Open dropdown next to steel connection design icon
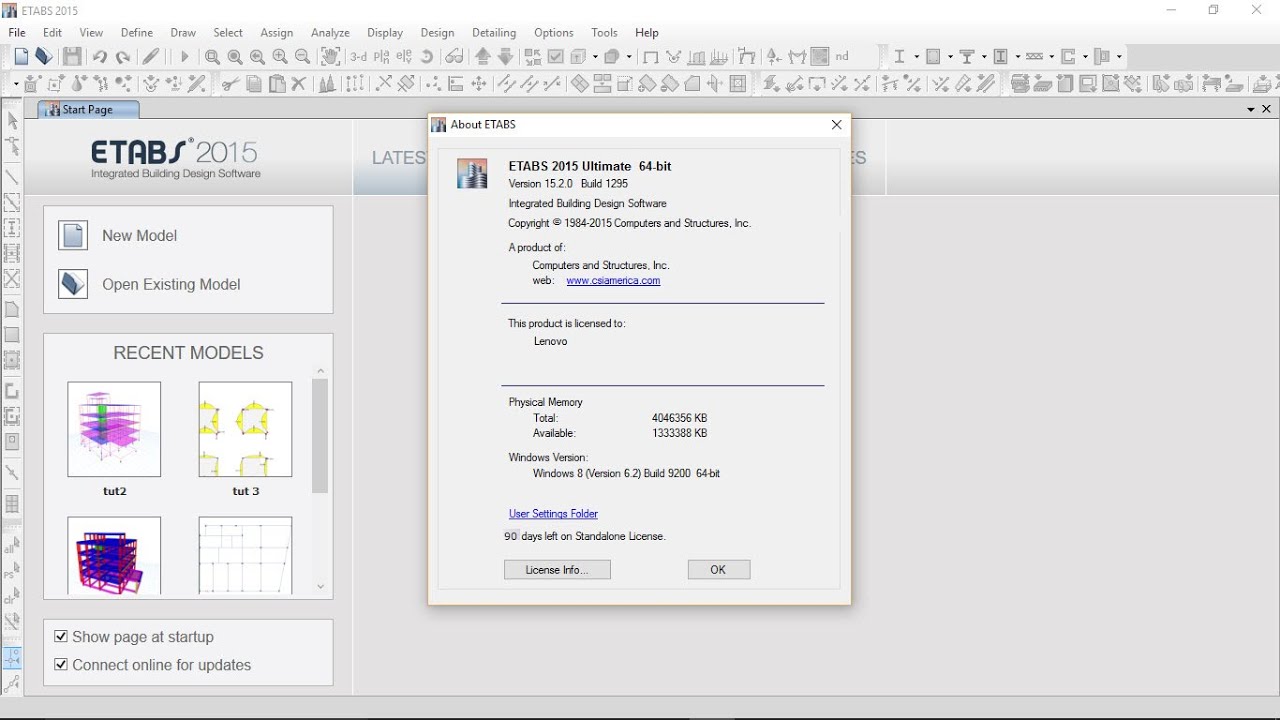The image size is (1280, 720). click(x=1119, y=57)
